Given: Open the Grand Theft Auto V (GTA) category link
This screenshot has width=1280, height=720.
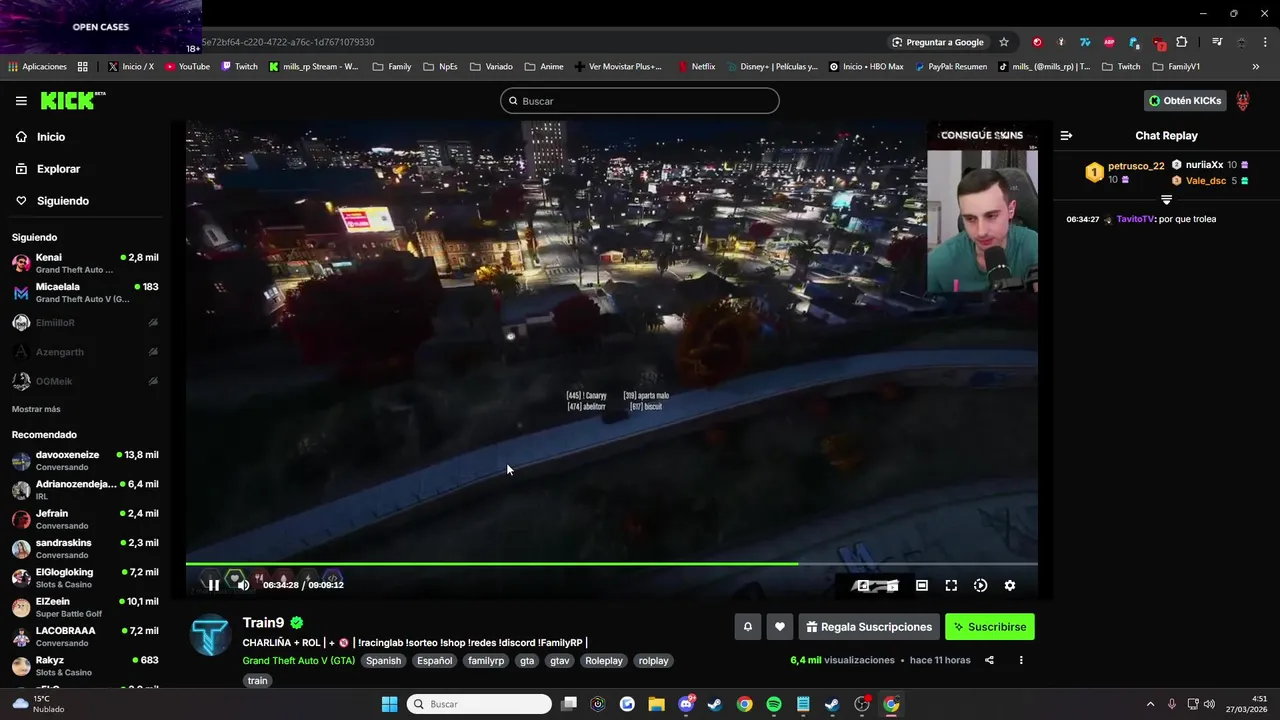Looking at the screenshot, I should (298, 661).
